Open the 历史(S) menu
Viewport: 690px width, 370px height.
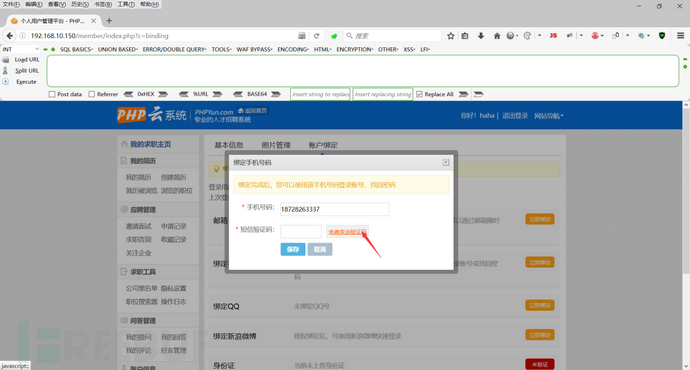click(80, 4)
